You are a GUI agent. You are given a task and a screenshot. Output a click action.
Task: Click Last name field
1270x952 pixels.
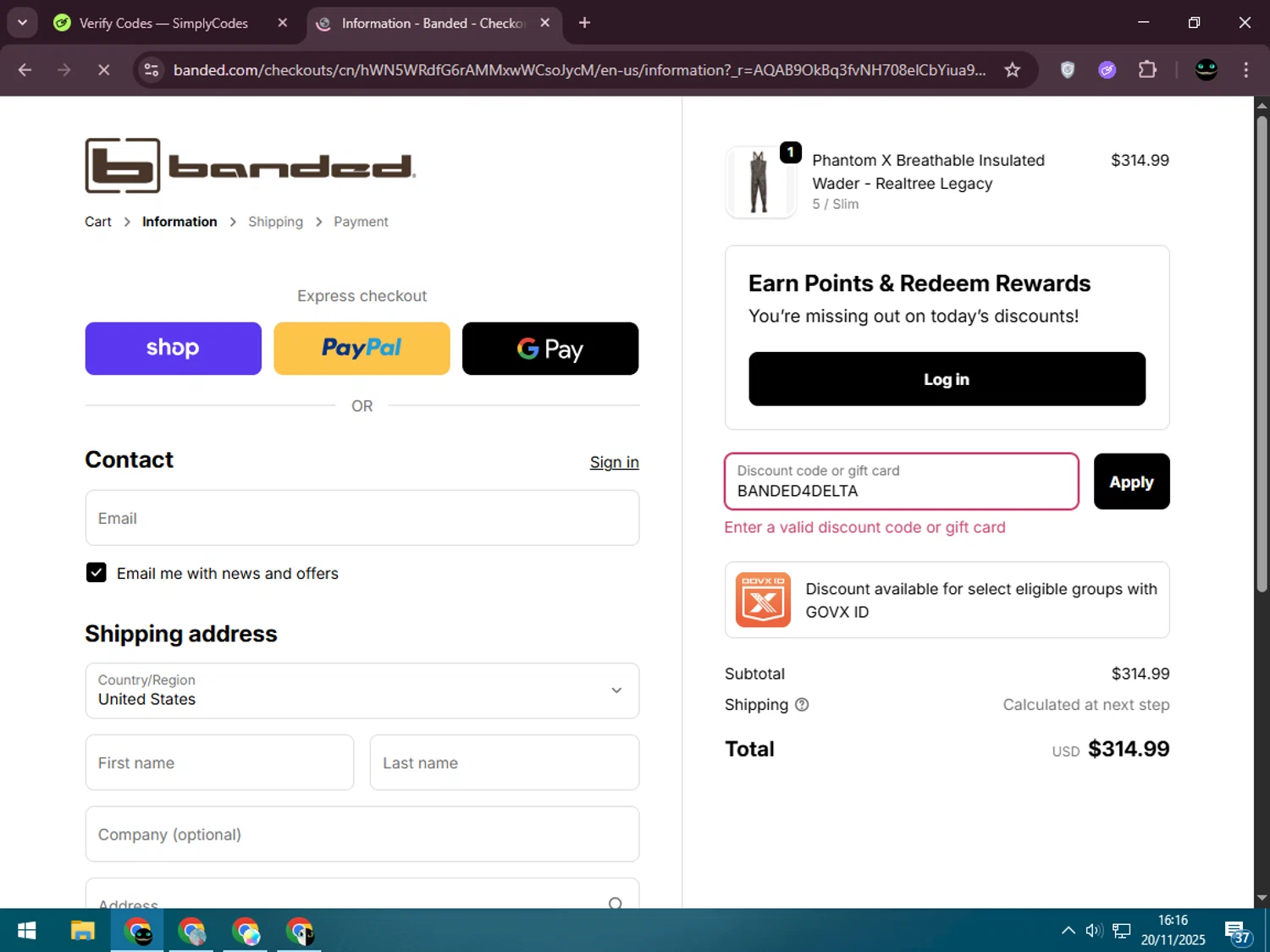click(x=505, y=762)
